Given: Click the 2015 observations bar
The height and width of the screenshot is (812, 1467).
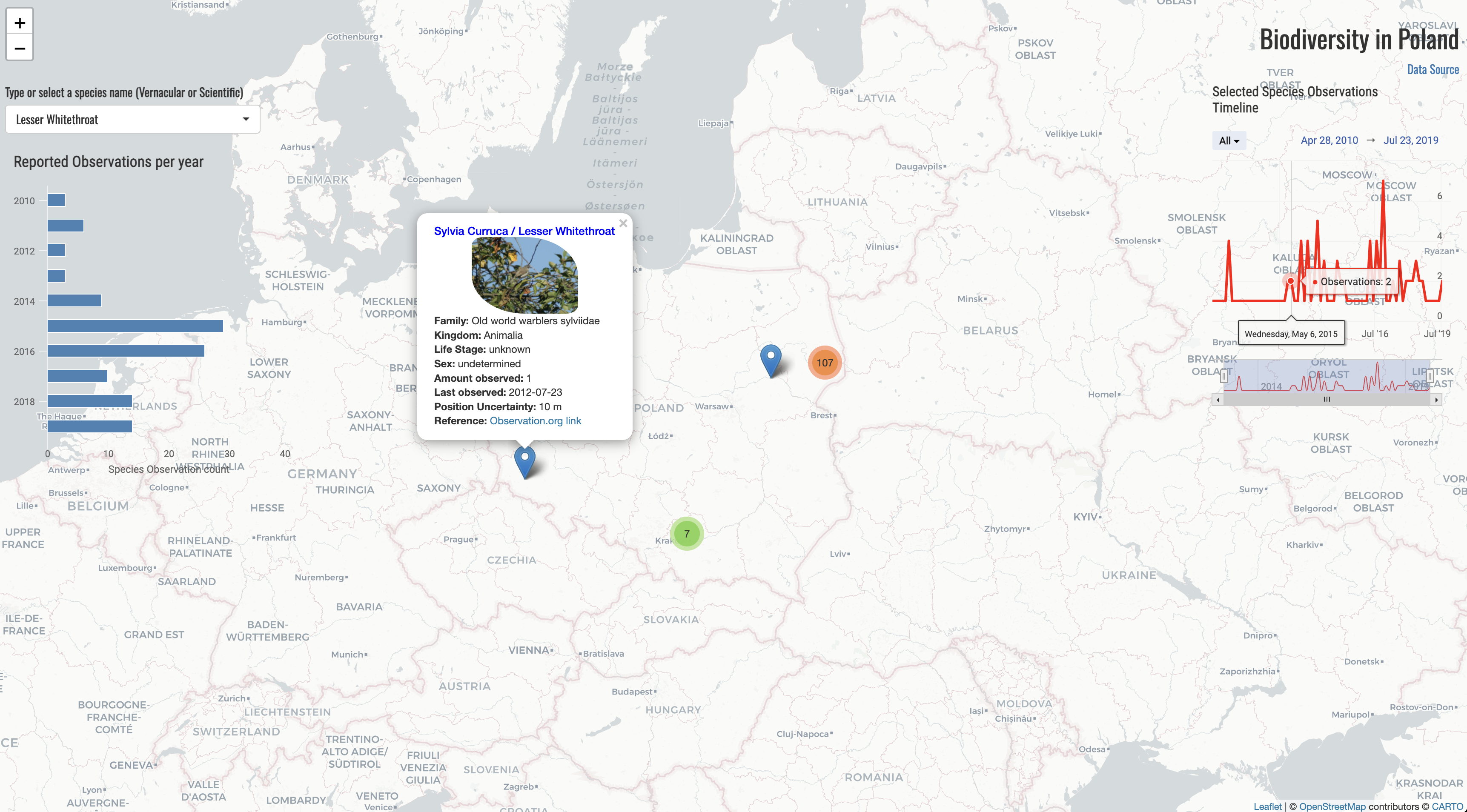Looking at the screenshot, I should click(135, 326).
